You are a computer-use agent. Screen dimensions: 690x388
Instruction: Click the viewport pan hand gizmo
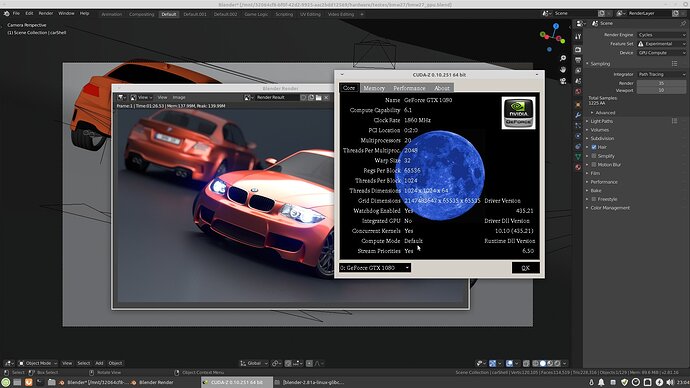563,70
